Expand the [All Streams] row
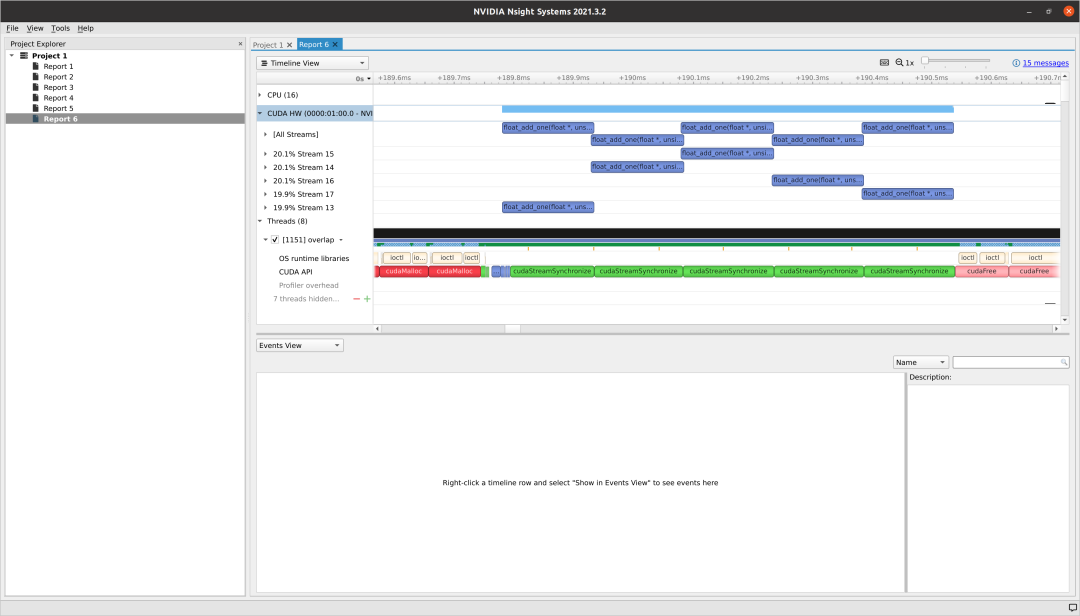This screenshot has width=1080, height=616. coord(265,134)
